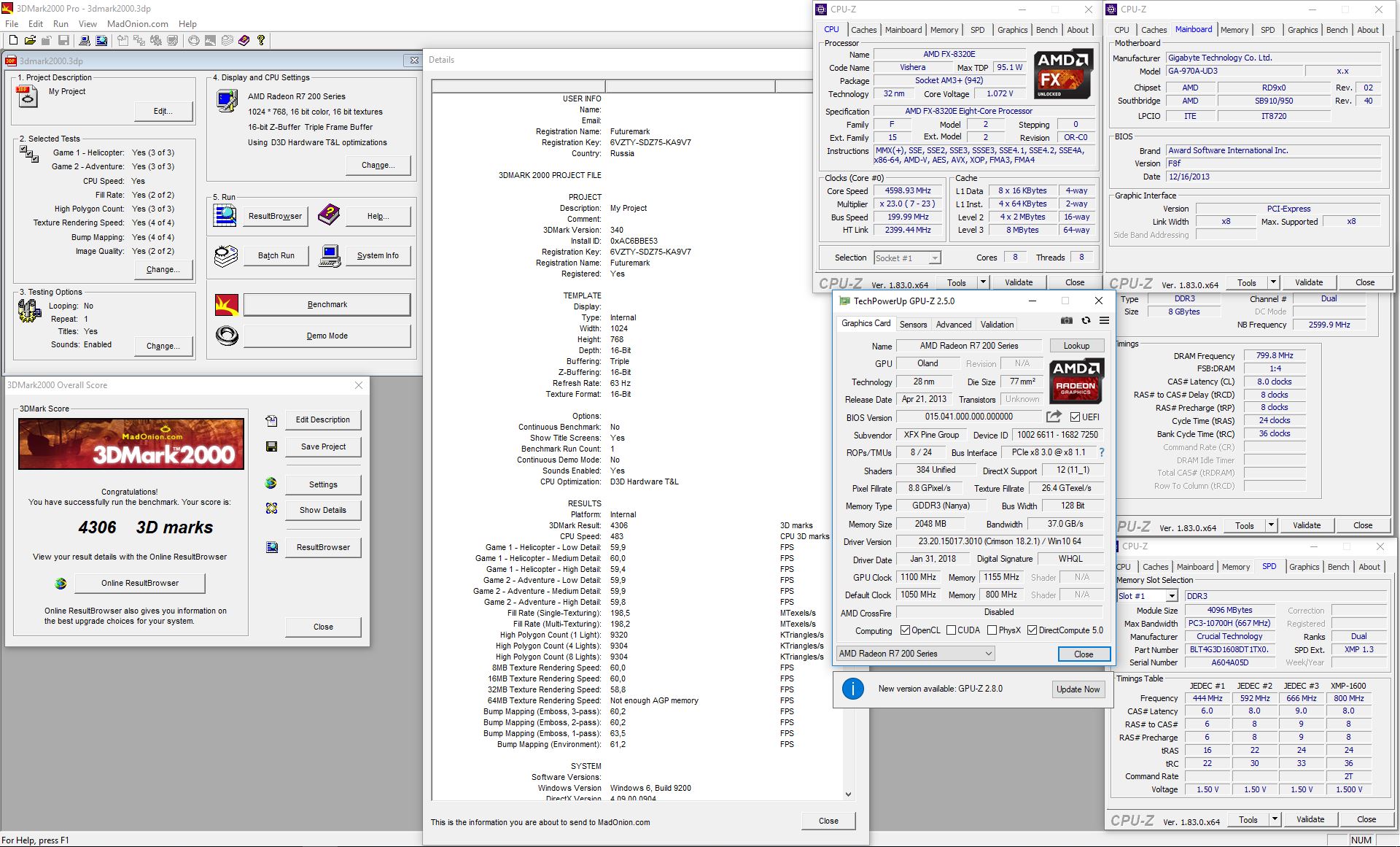
Task: Click the disc icon beside Demo Mode button
Action: [x=227, y=336]
